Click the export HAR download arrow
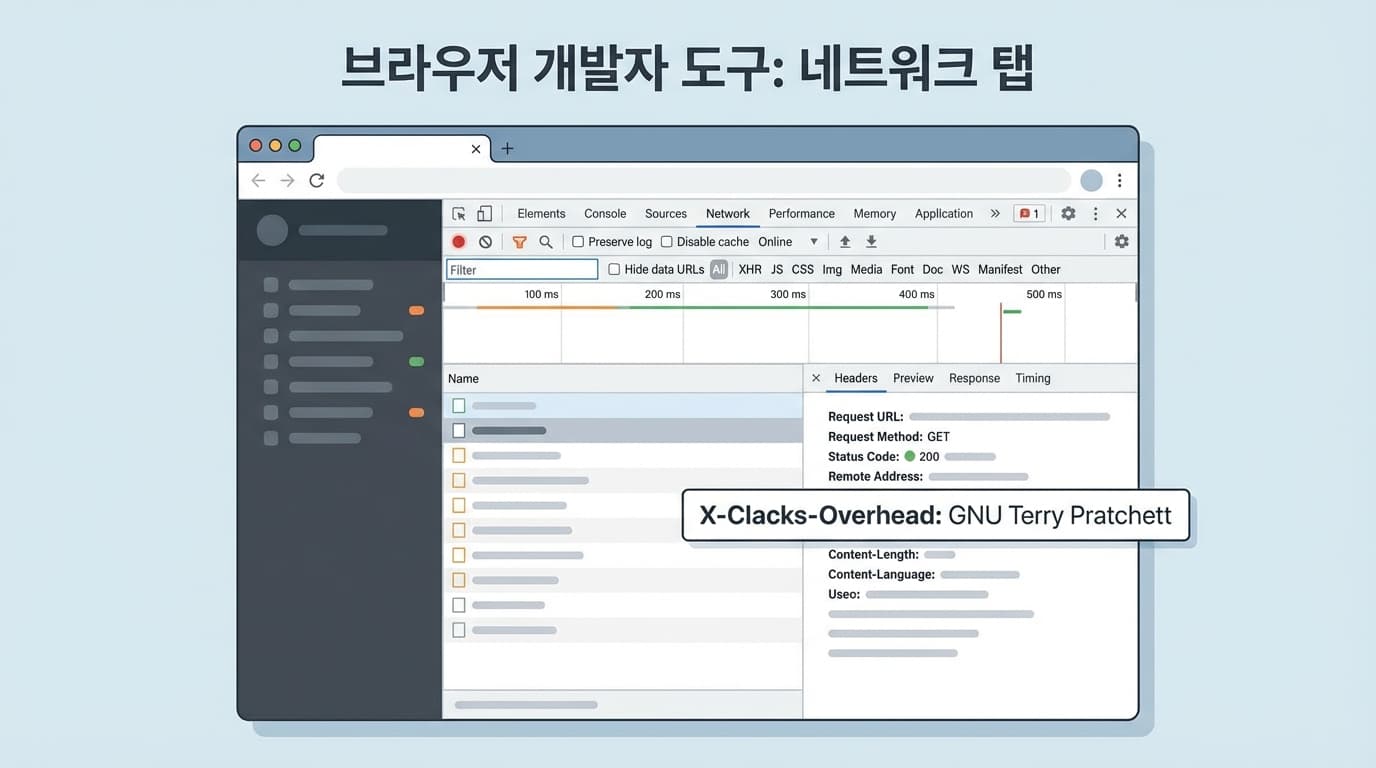 tap(871, 242)
